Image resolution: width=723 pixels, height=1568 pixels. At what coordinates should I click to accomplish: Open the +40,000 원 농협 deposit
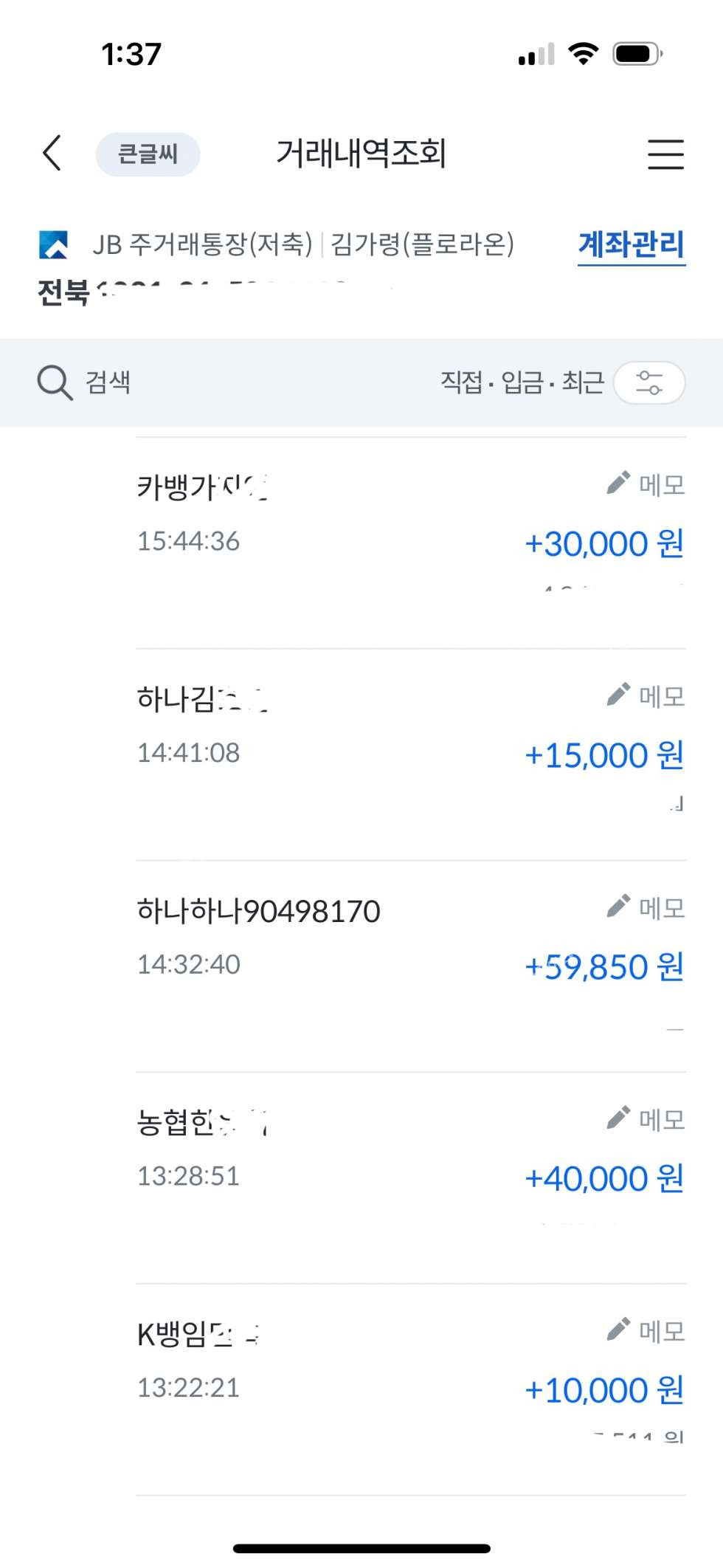click(x=603, y=1179)
